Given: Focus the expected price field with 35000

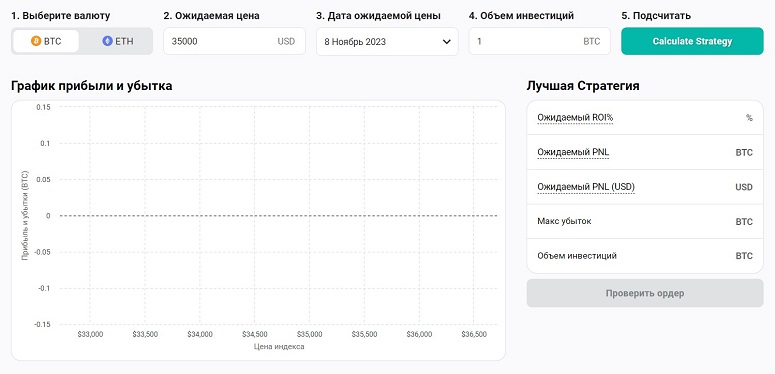Looking at the screenshot, I should [234, 41].
